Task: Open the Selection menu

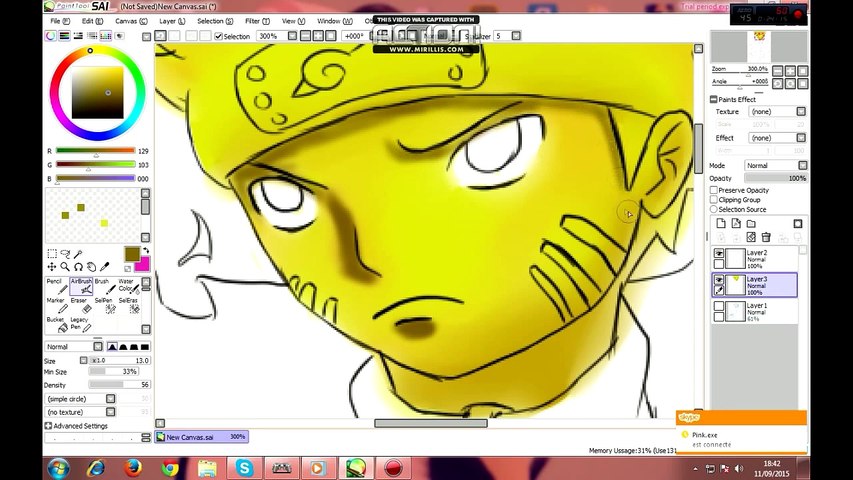Action: pos(215,21)
